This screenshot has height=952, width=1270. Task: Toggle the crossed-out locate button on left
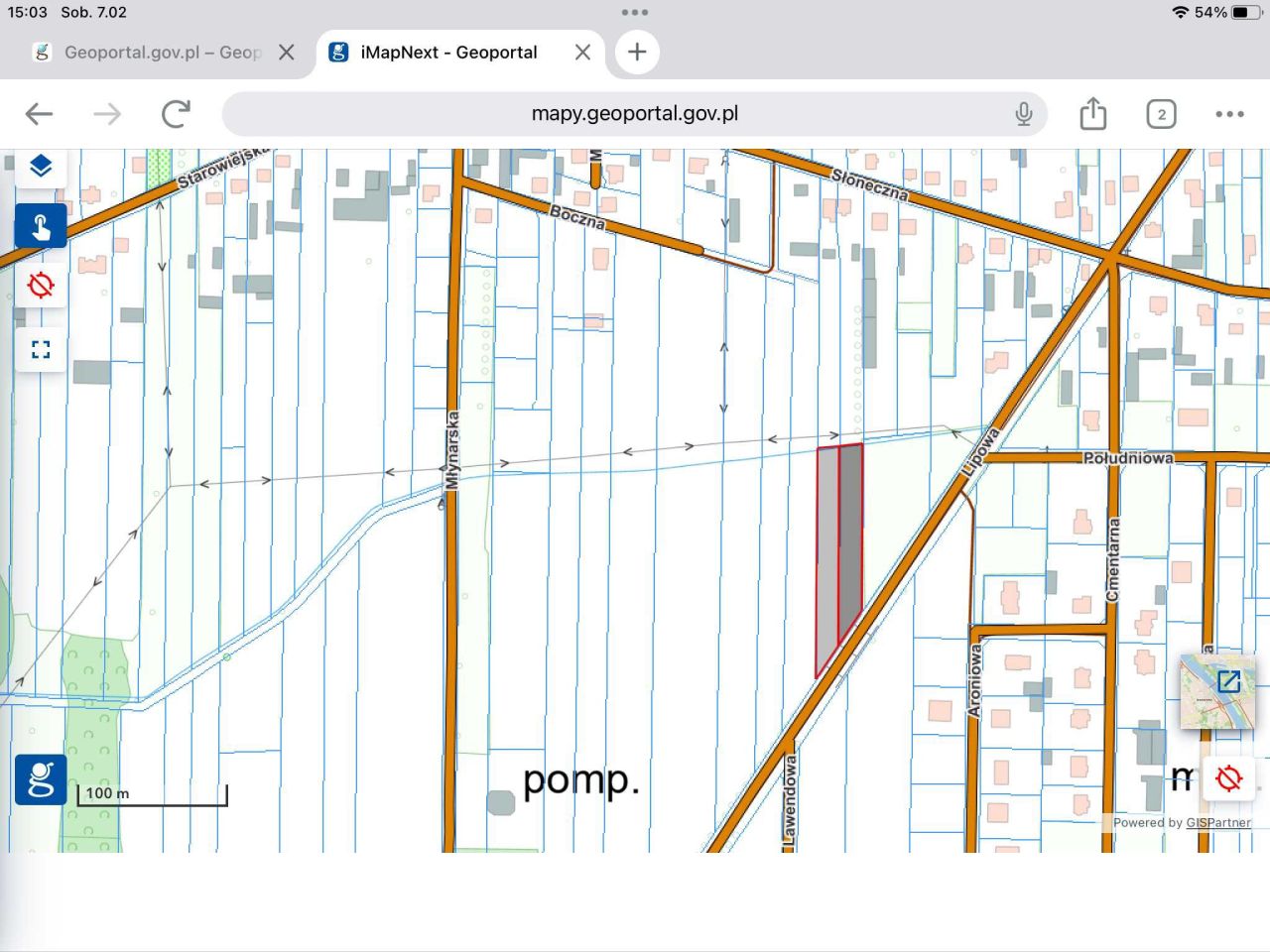pos(41,287)
